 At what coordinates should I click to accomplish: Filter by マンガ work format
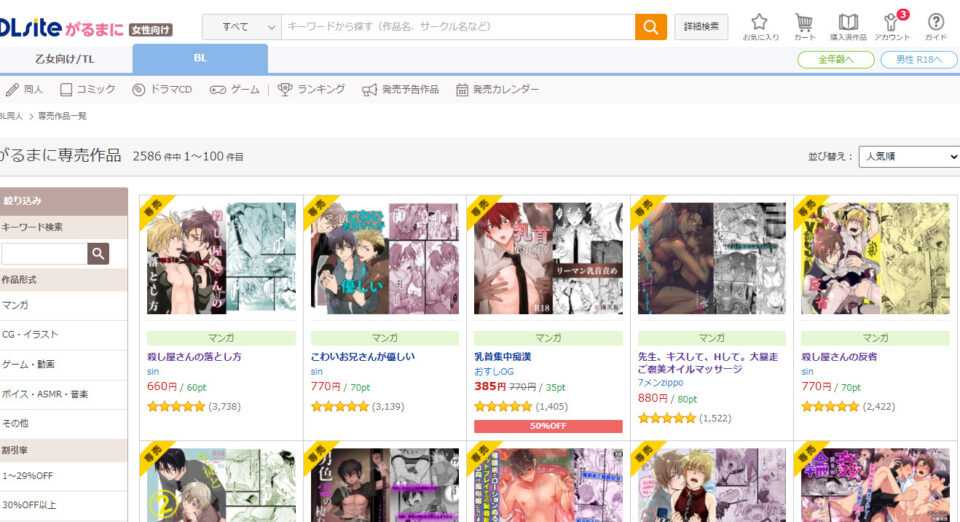[64, 305]
